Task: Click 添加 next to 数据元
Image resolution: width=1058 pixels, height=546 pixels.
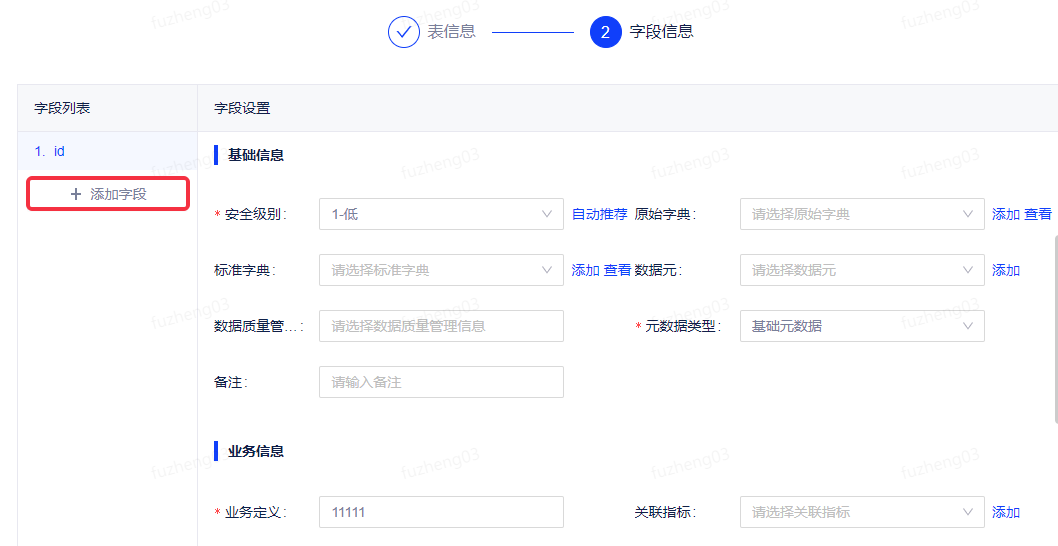Action: coord(1005,270)
